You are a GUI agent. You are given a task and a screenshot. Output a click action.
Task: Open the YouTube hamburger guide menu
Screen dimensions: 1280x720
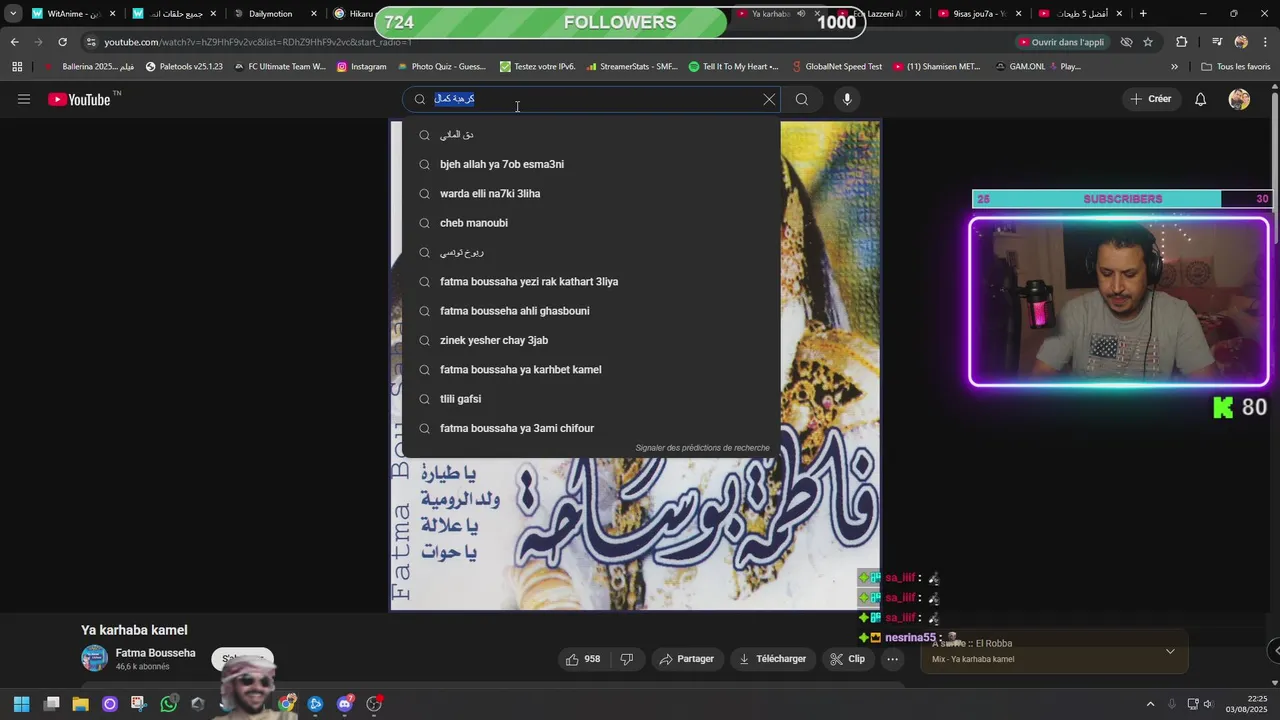click(x=24, y=99)
